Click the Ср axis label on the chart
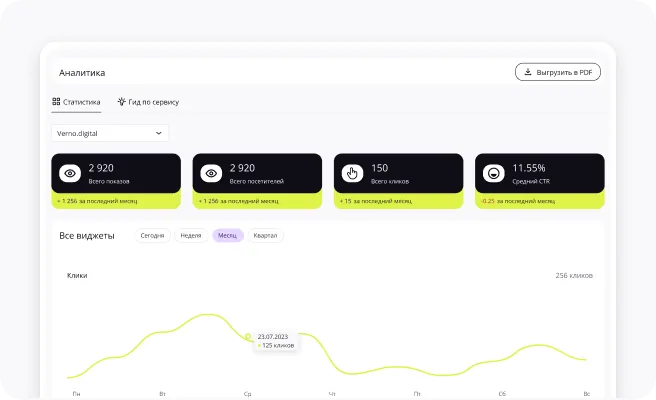Viewport: 656px width, 400px height. (x=247, y=394)
